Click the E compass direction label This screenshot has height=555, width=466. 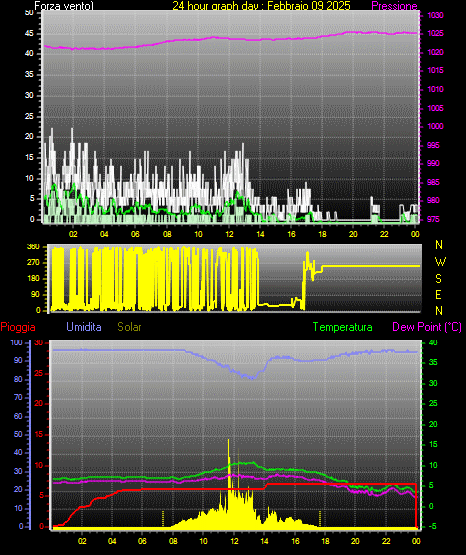438,294
